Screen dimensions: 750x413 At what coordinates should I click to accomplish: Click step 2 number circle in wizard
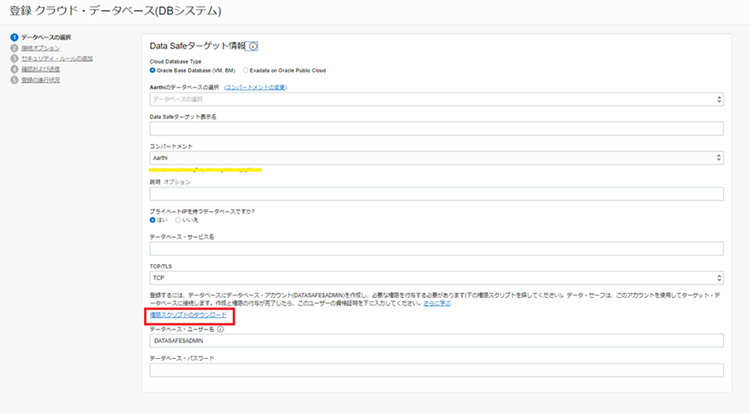tap(14, 47)
